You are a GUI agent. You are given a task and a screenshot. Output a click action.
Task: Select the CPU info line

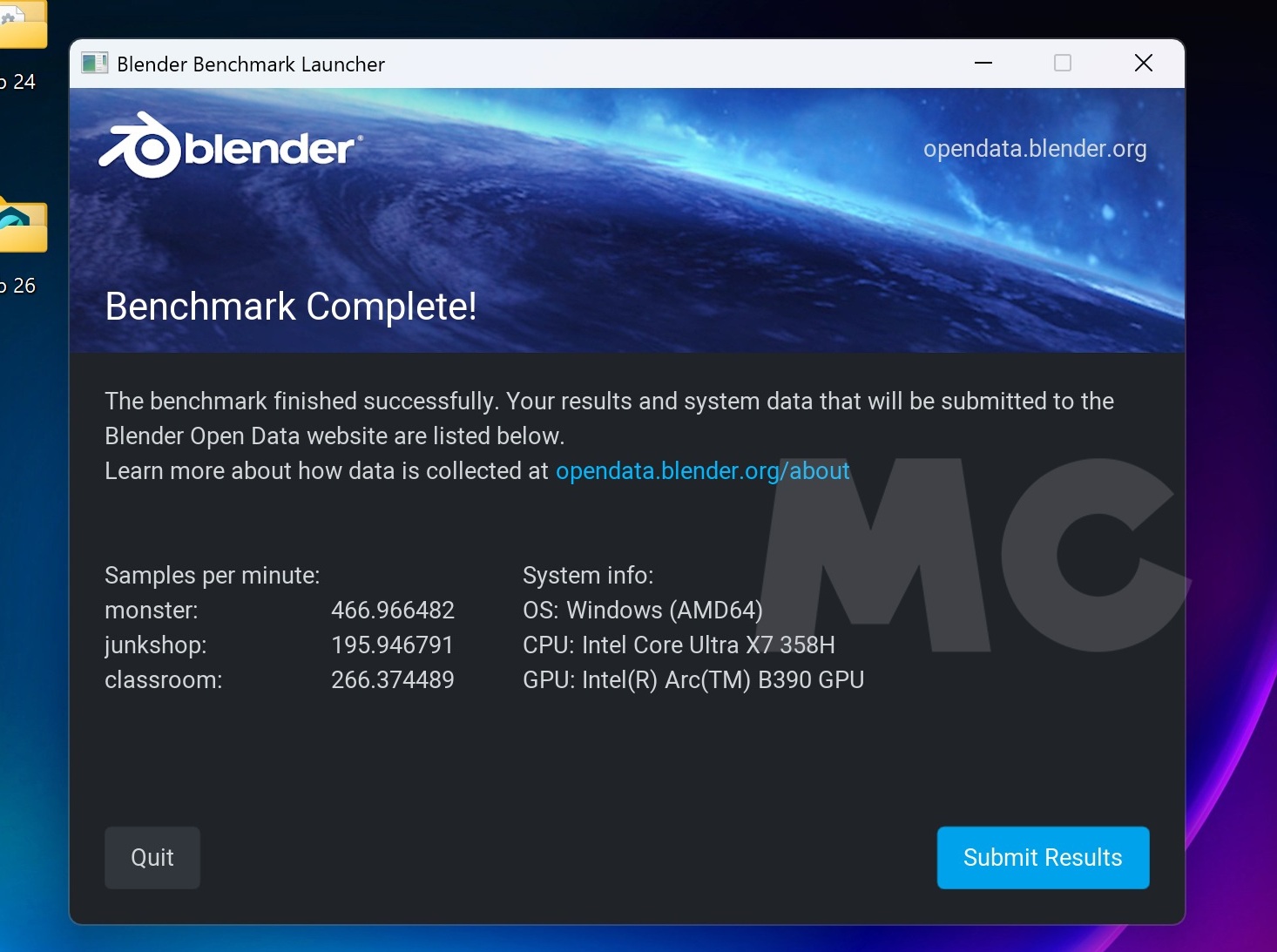pyautogui.click(x=679, y=645)
